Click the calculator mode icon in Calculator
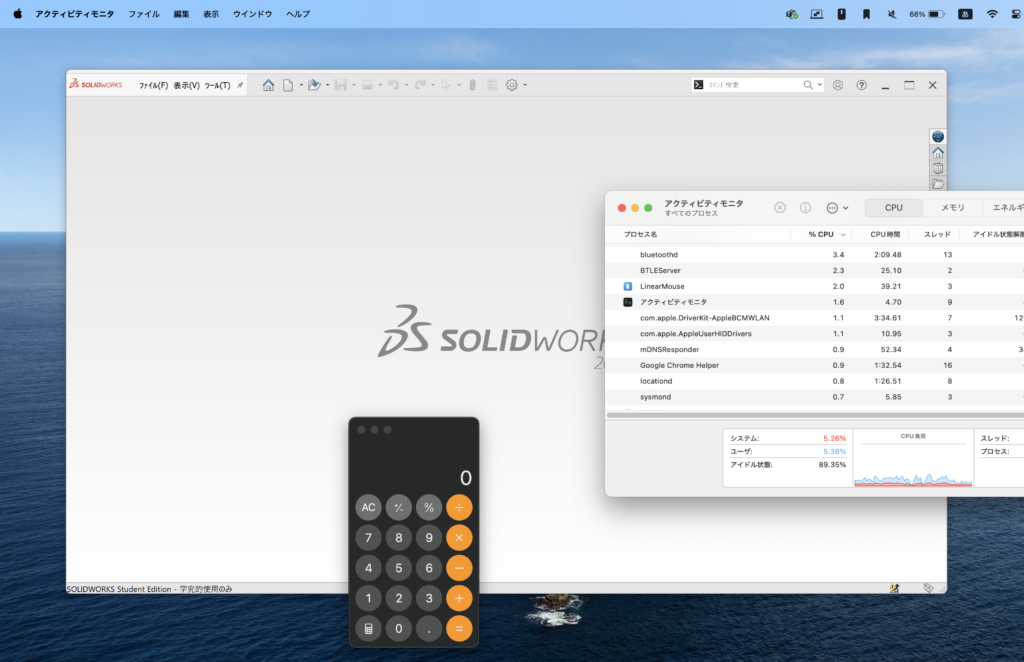This screenshot has width=1024, height=662. click(x=368, y=629)
